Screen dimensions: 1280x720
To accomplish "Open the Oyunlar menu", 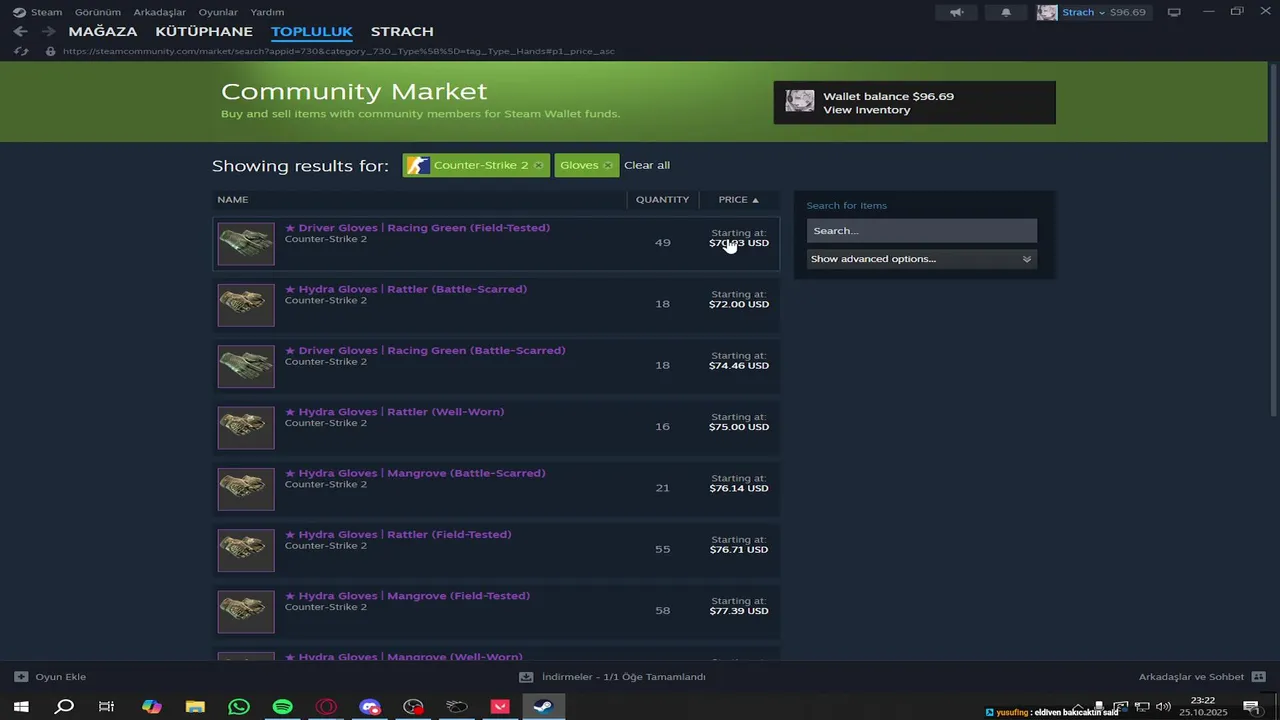I will coord(218,12).
